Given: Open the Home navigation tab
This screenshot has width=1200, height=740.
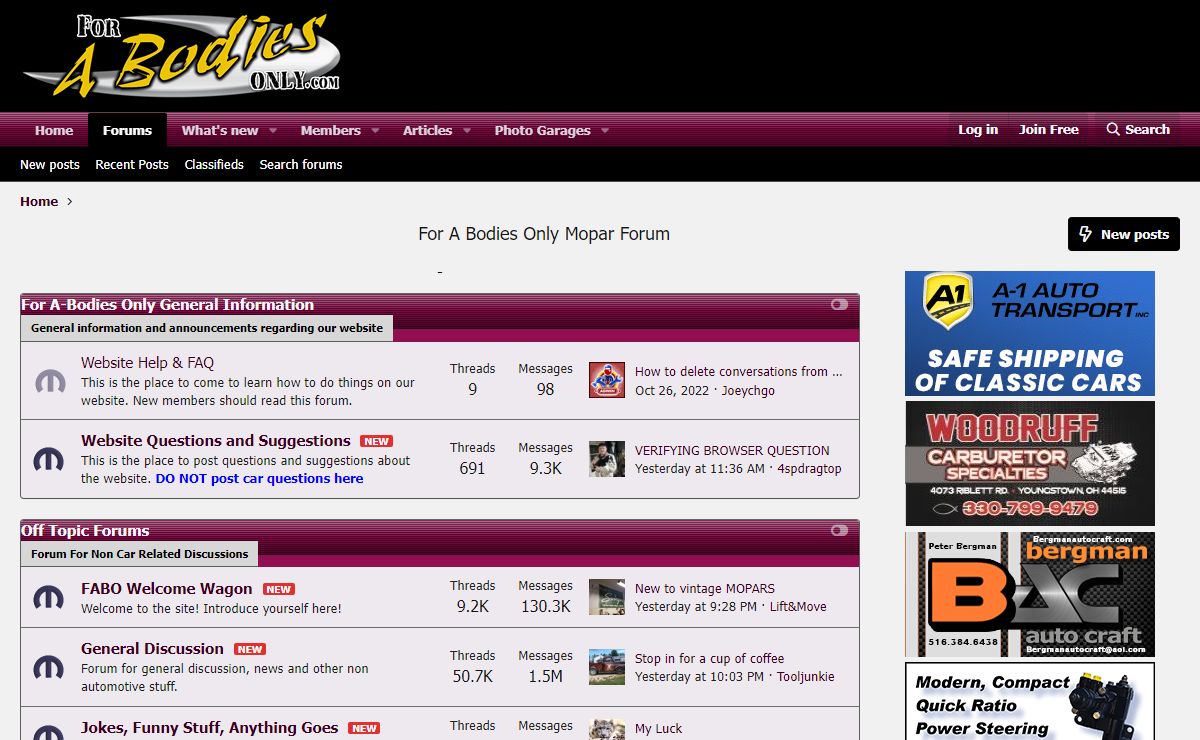Looking at the screenshot, I should (54, 130).
